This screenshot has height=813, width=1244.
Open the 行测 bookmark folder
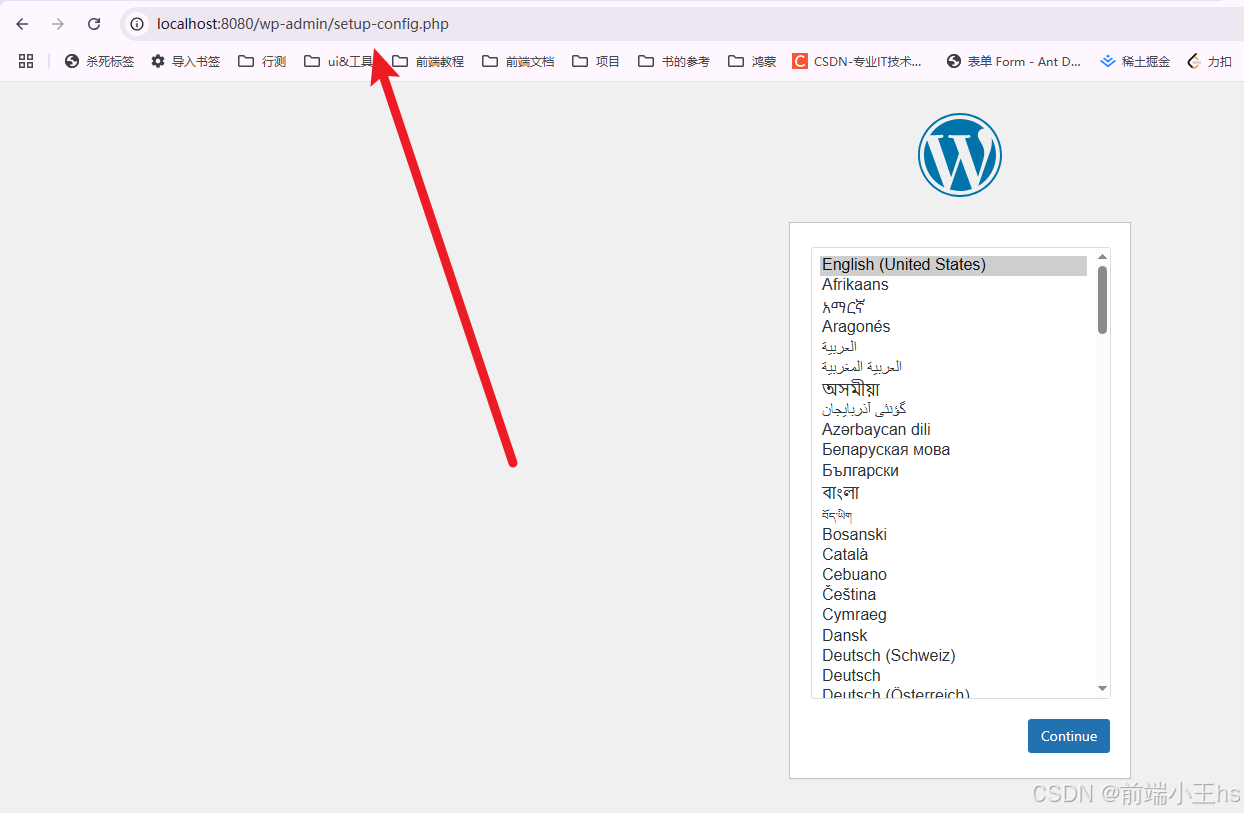pyautogui.click(x=262, y=61)
